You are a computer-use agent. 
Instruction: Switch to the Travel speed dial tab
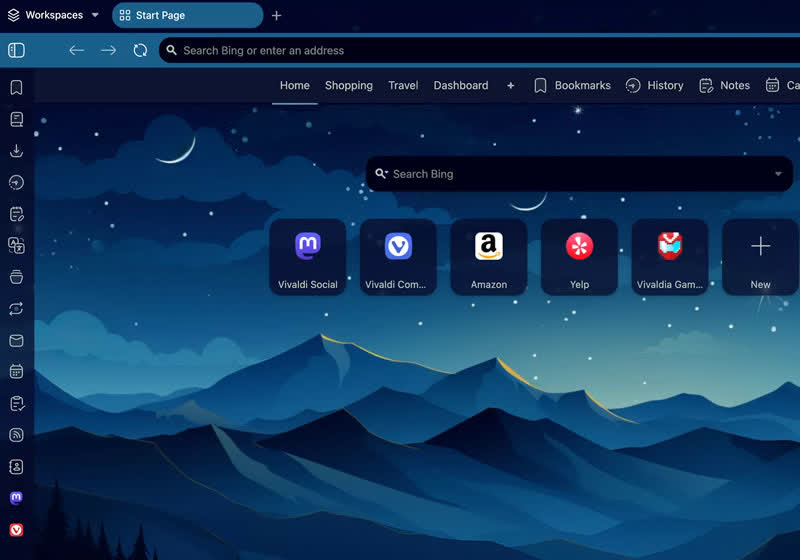403,86
